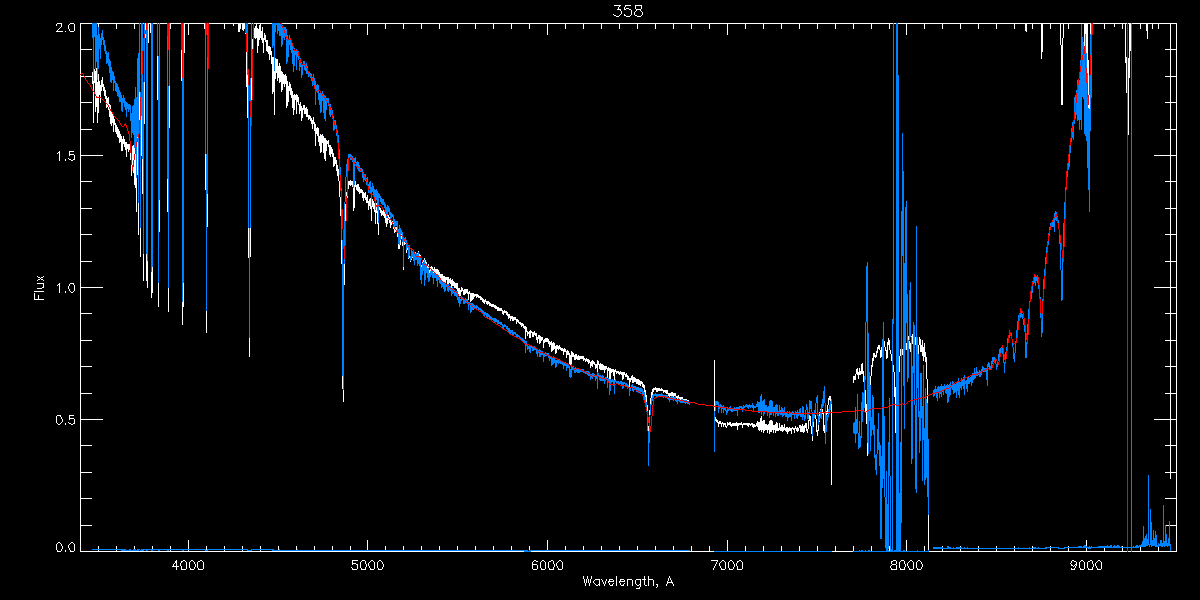
Task: Click the x-axis tick label 7000
Action: pyautogui.click(x=727, y=567)
